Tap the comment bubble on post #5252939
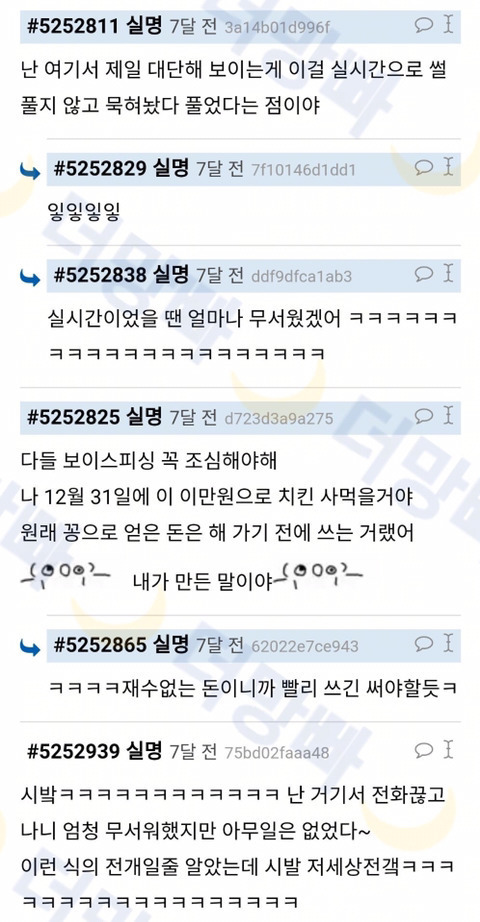Image resolution: width=480 pixels, height=922 pixels. (424, 750)
